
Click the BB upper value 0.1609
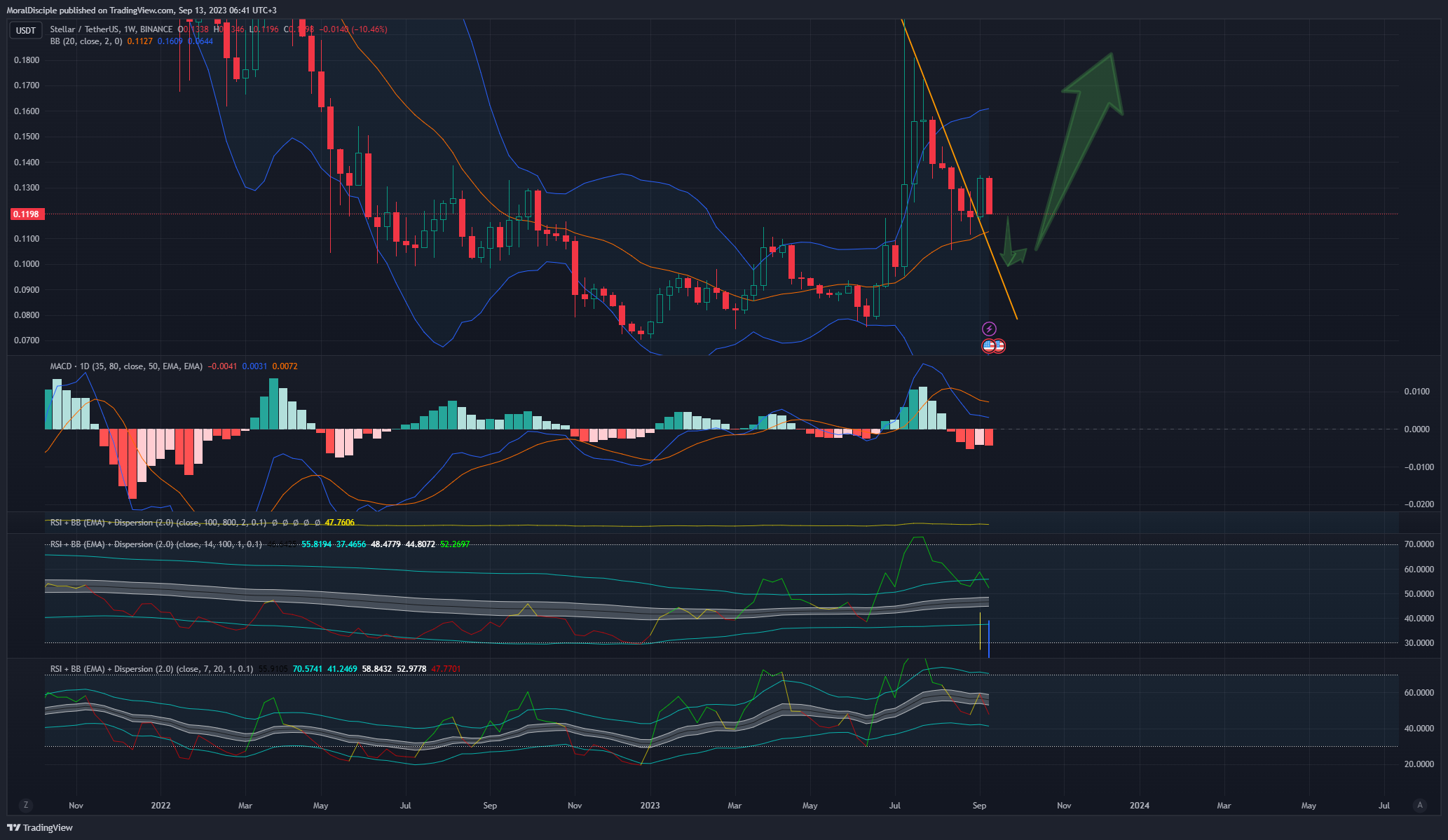[170, 41]
